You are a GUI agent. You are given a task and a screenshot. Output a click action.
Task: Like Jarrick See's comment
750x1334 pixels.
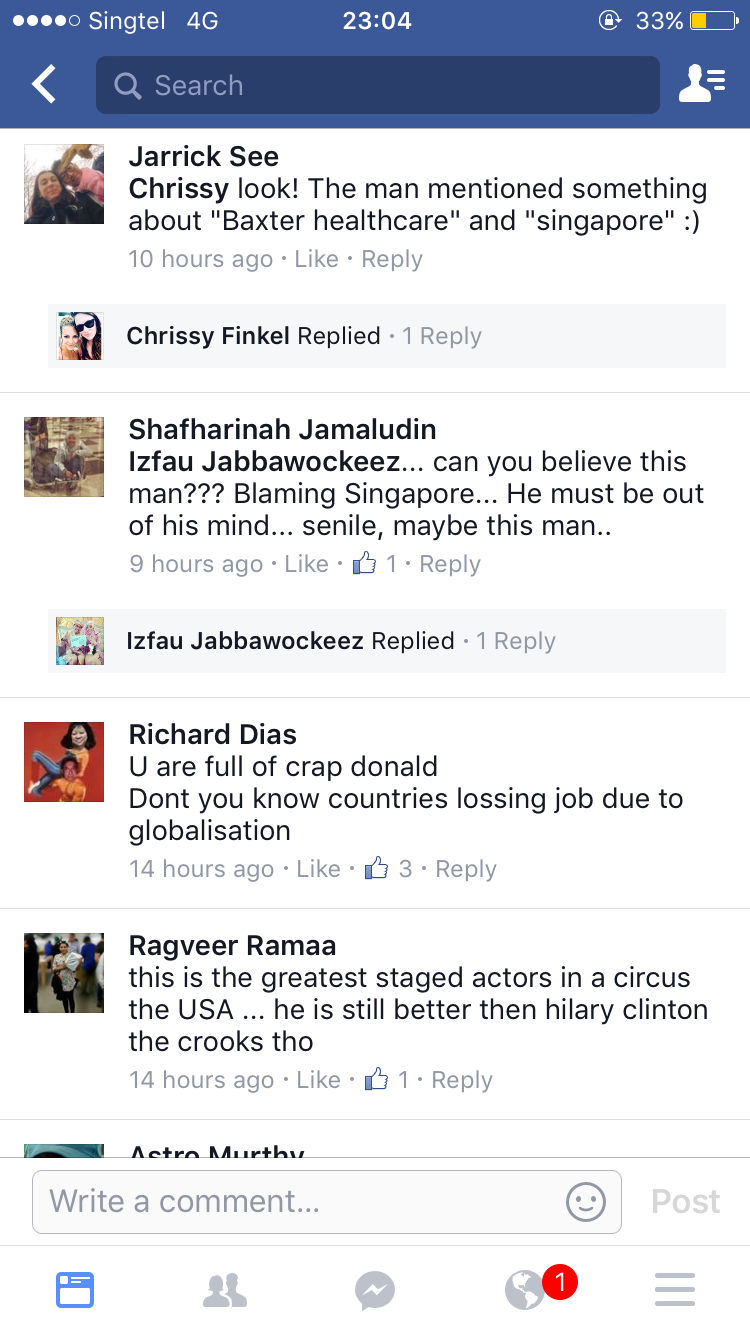[317, 259]
